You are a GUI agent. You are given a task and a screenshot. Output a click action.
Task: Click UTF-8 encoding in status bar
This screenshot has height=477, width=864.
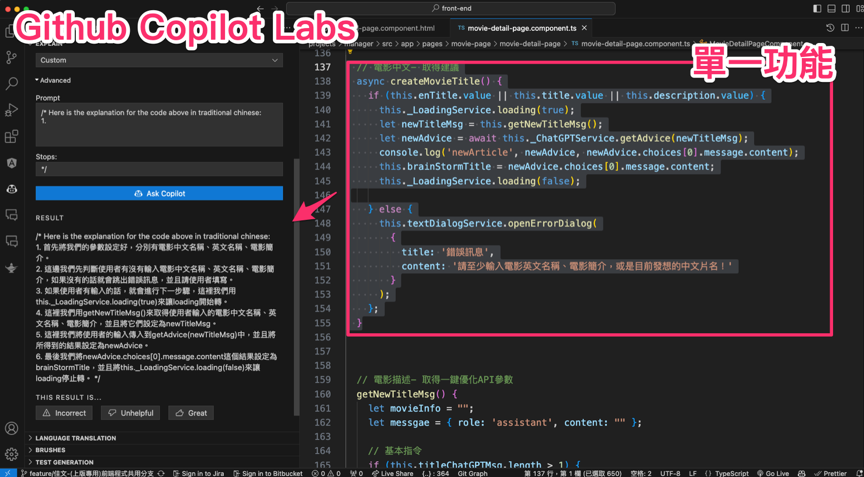670,473
